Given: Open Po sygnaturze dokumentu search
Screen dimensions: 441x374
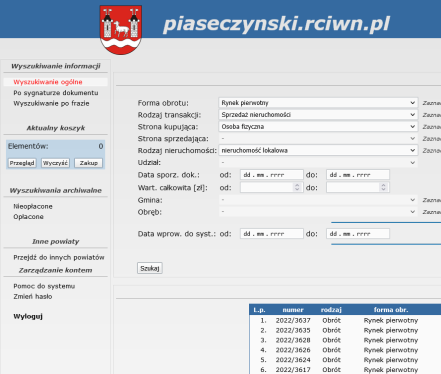Looking at the screenshot, I should [56, 93].
